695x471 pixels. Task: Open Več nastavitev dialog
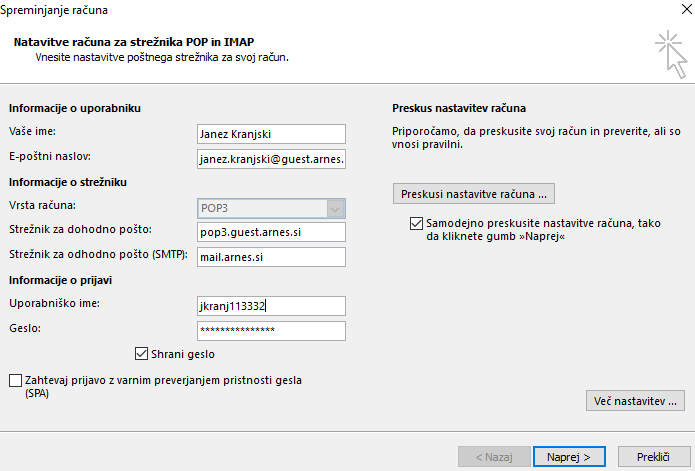(635, 401)
